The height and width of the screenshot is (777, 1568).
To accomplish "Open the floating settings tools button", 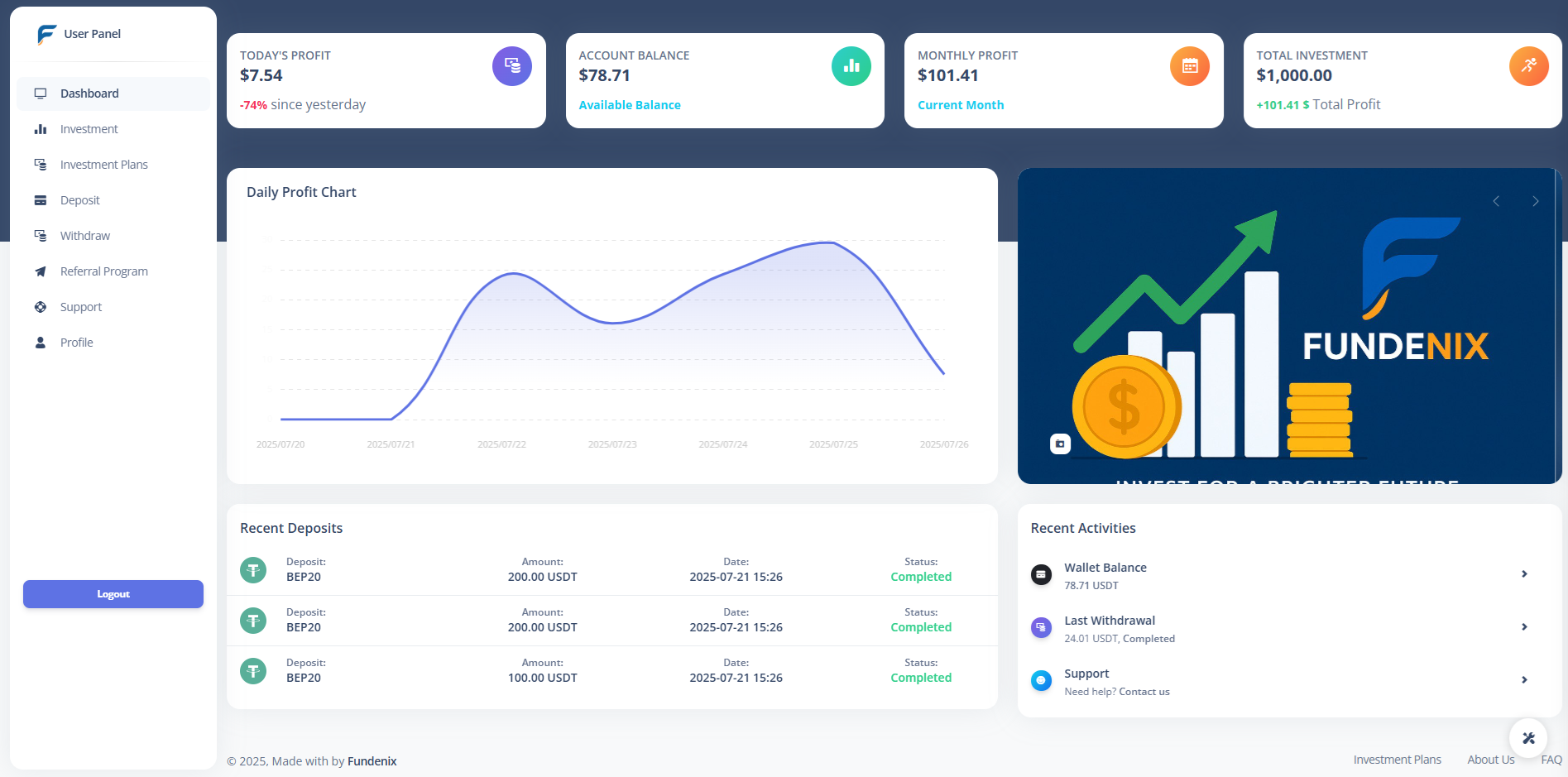I will 1528,738.
